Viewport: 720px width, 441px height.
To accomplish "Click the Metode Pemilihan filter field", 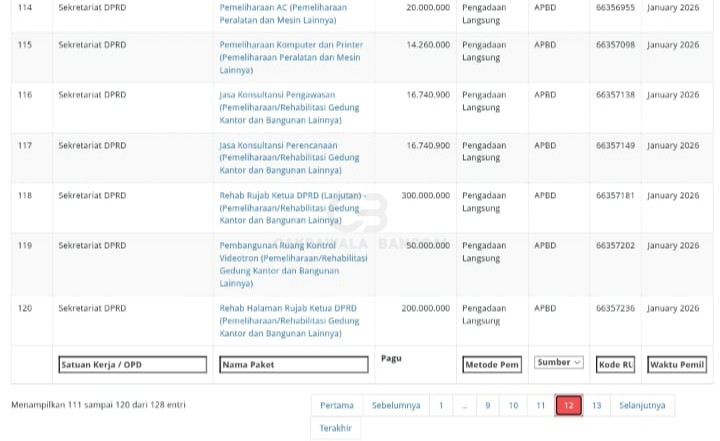I will pyautogui.click(x=492, y=365).
